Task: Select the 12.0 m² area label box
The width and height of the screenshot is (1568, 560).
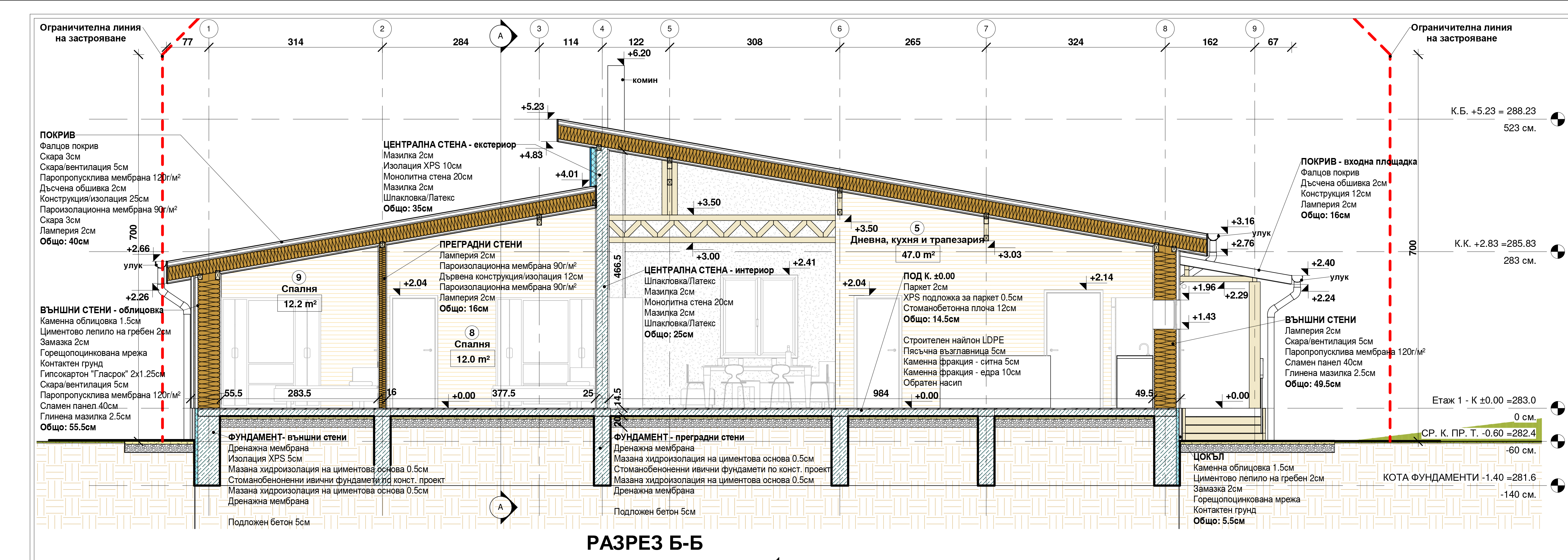Action: coord(473,359)
